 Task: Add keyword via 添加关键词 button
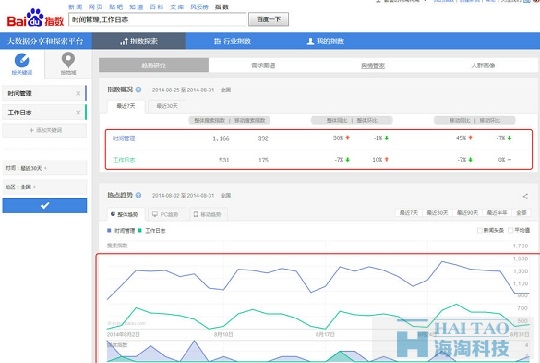click(45, 130)
